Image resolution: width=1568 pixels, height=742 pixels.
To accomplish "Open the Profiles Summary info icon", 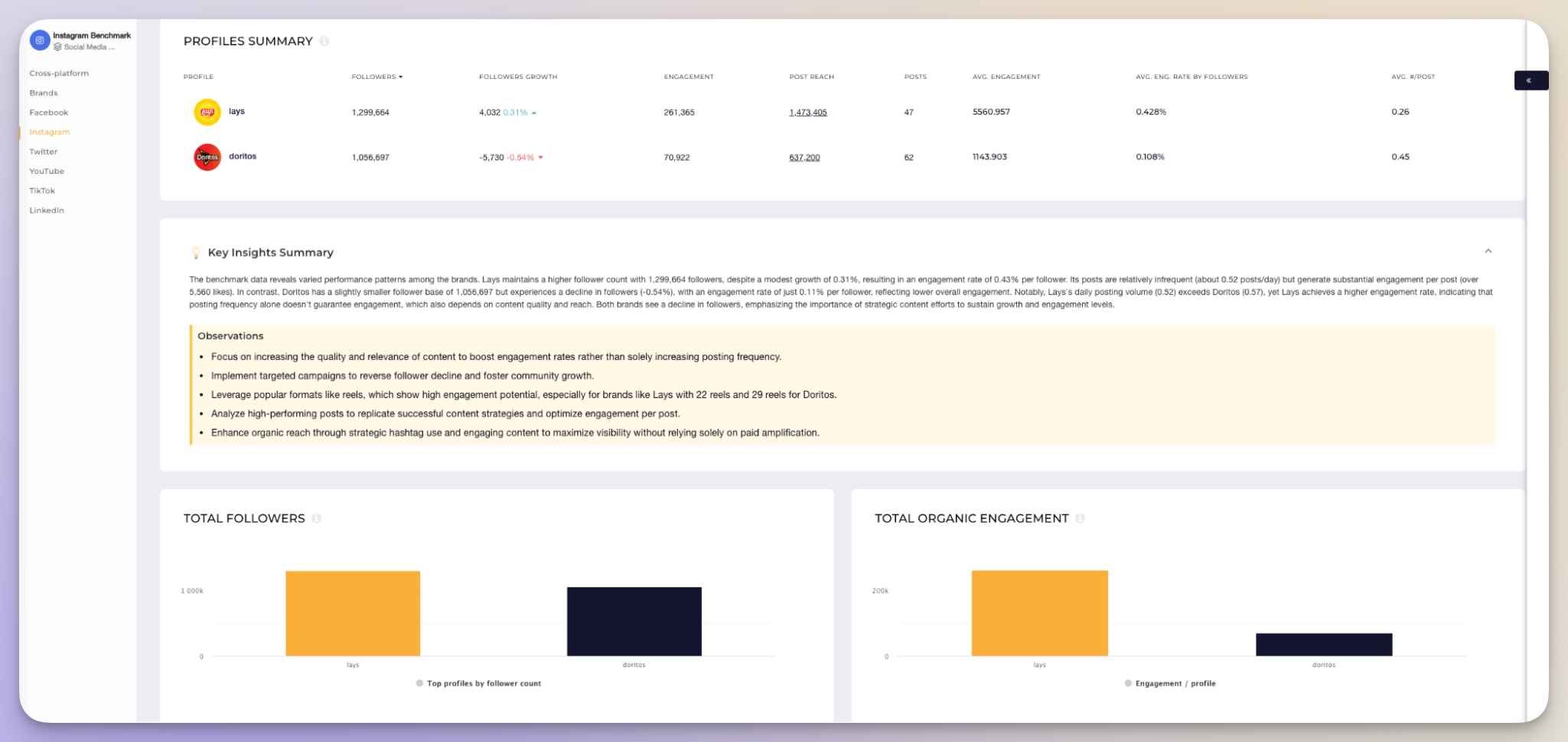I will pyautogui.click(x=324, y=41).
